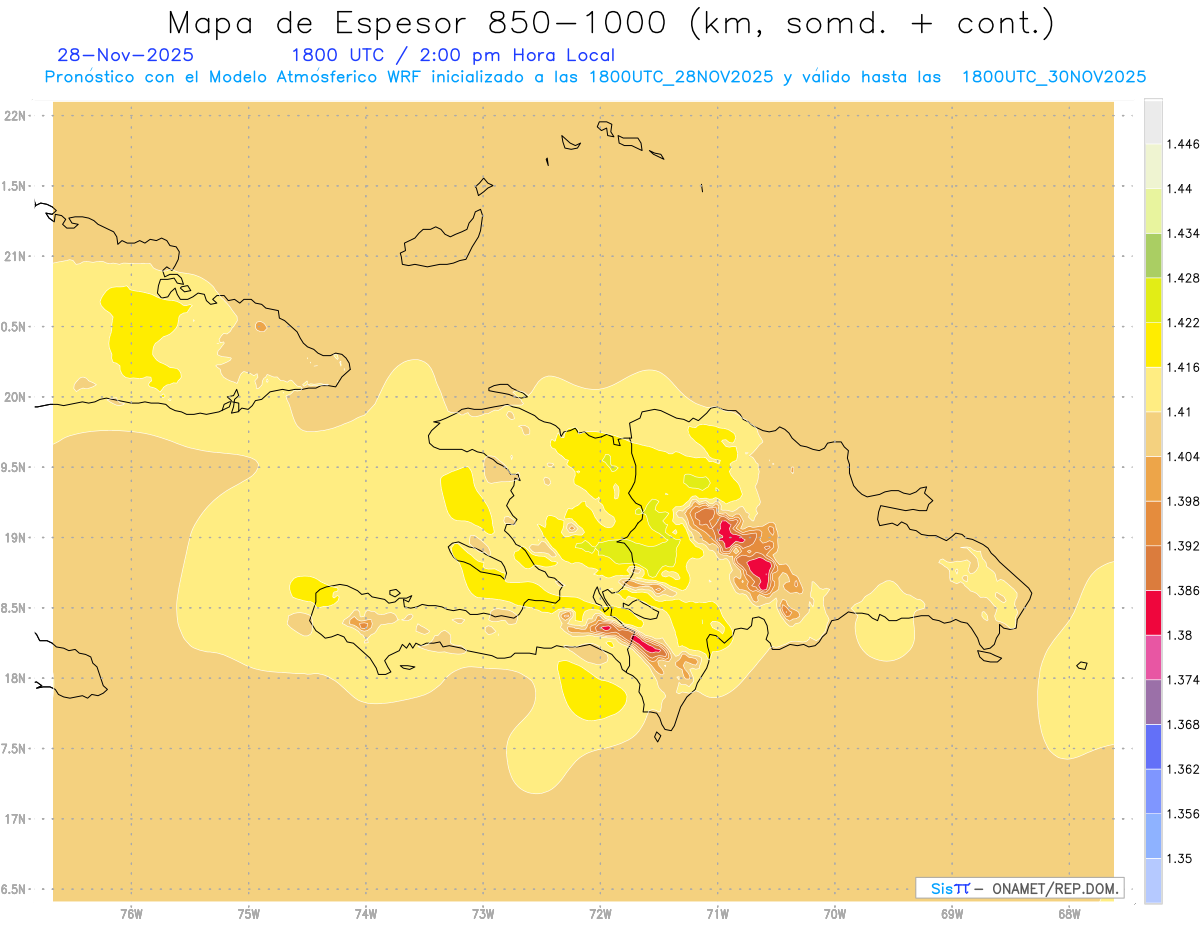Viewport: 1200px width, 927px height.
Task: Click the 22N latitude axis label
Action: (14, 115)
